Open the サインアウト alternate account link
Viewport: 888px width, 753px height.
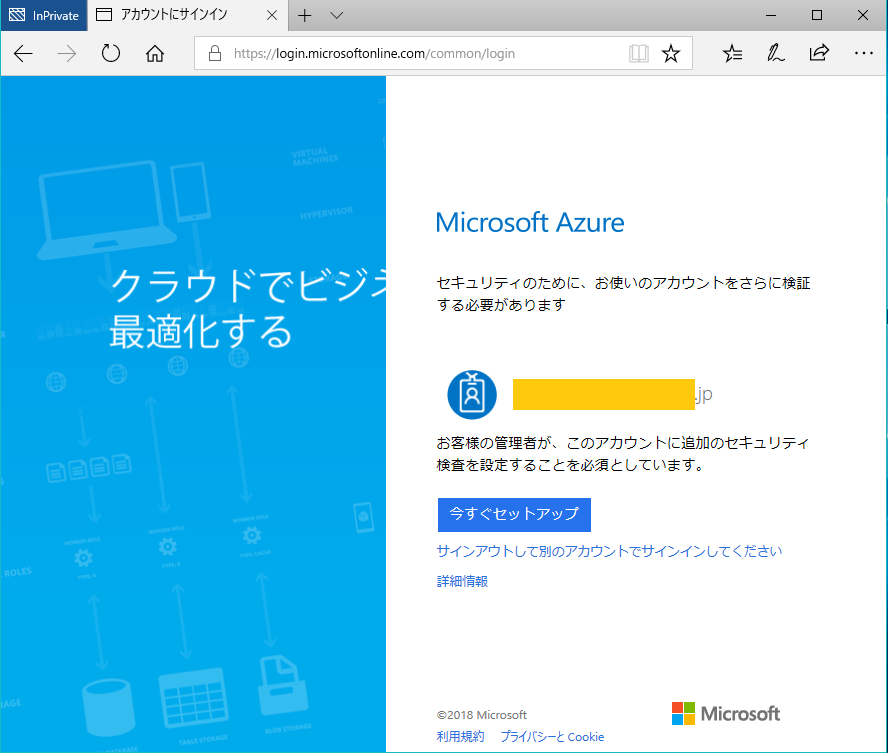click(608, 550)
